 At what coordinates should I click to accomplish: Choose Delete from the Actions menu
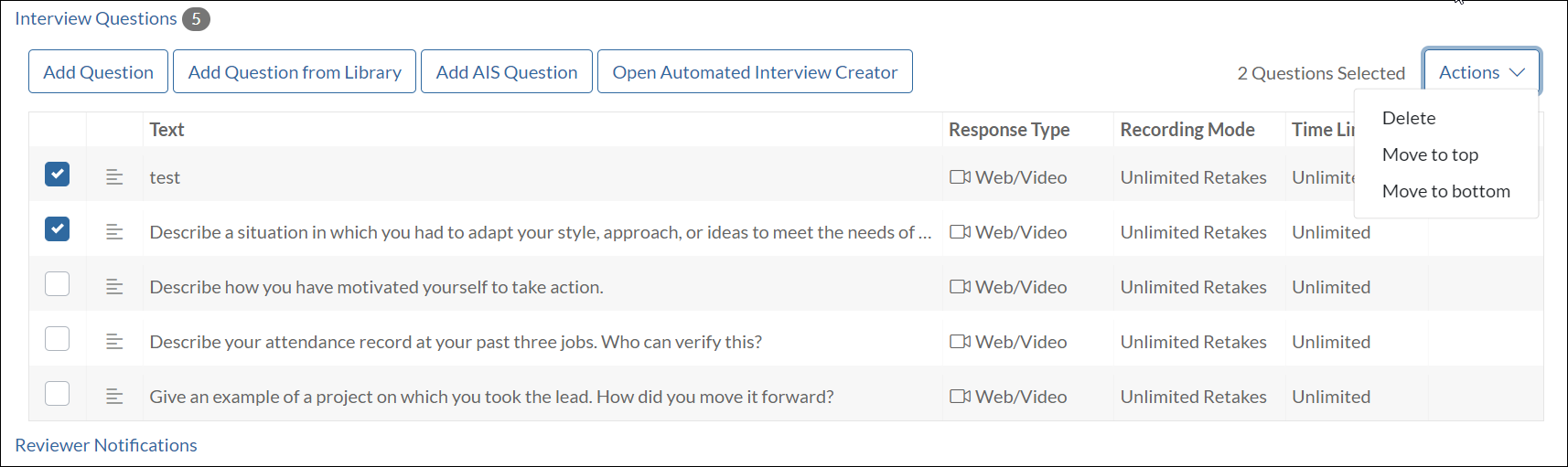click(x=1409, y=118)
